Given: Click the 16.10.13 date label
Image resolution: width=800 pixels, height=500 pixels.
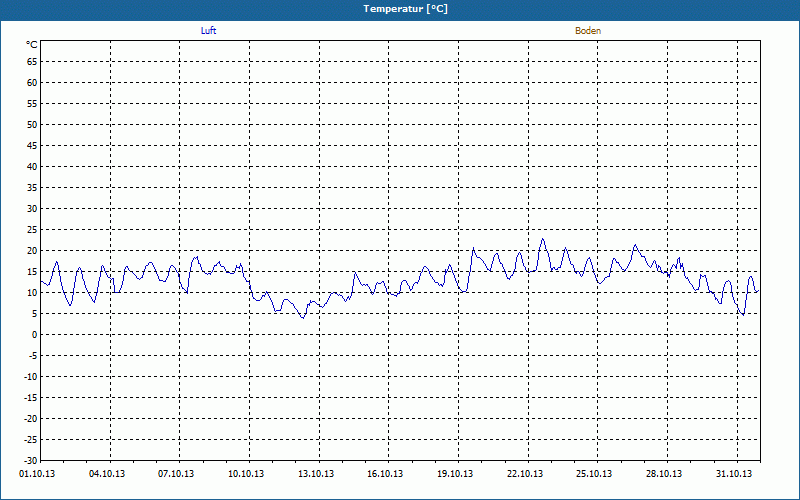Looking at the screenshot, I should coord(385,474).
